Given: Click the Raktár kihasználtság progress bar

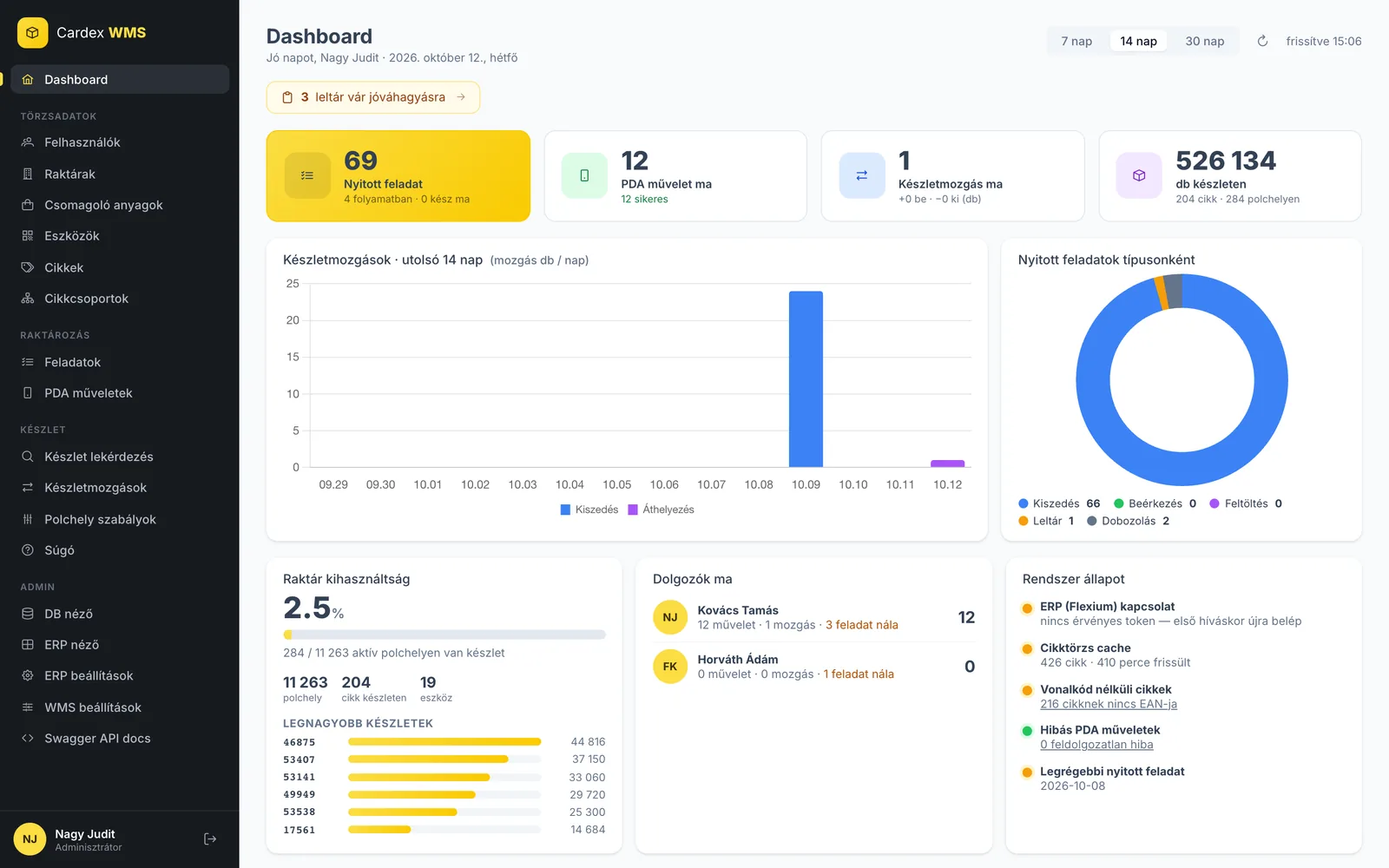Looking at the screenshot, I should coord(444,635).
